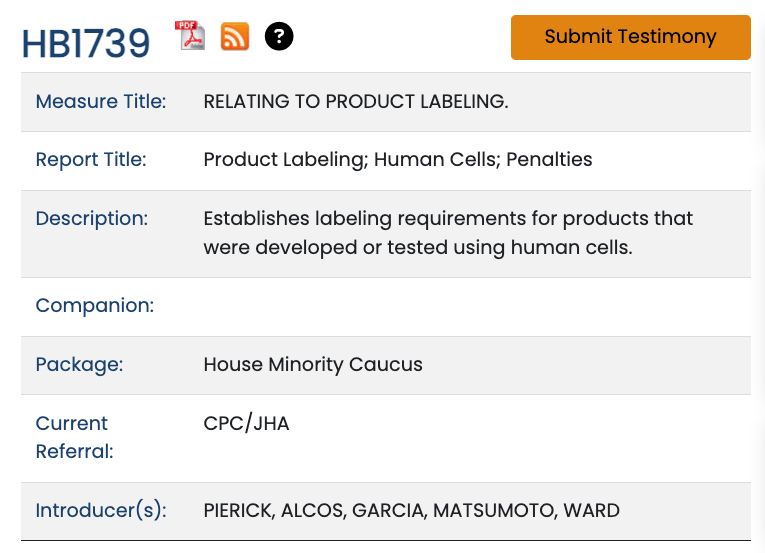Select the Measure Title label

[101, 101]
